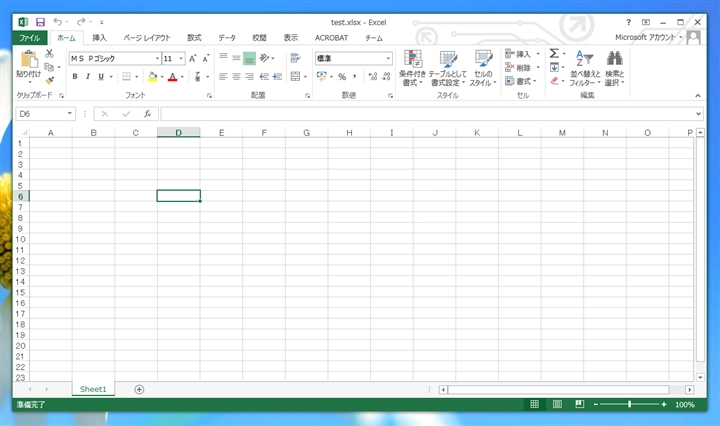
Task: Open cell borders icon
Action: [127, 77]
